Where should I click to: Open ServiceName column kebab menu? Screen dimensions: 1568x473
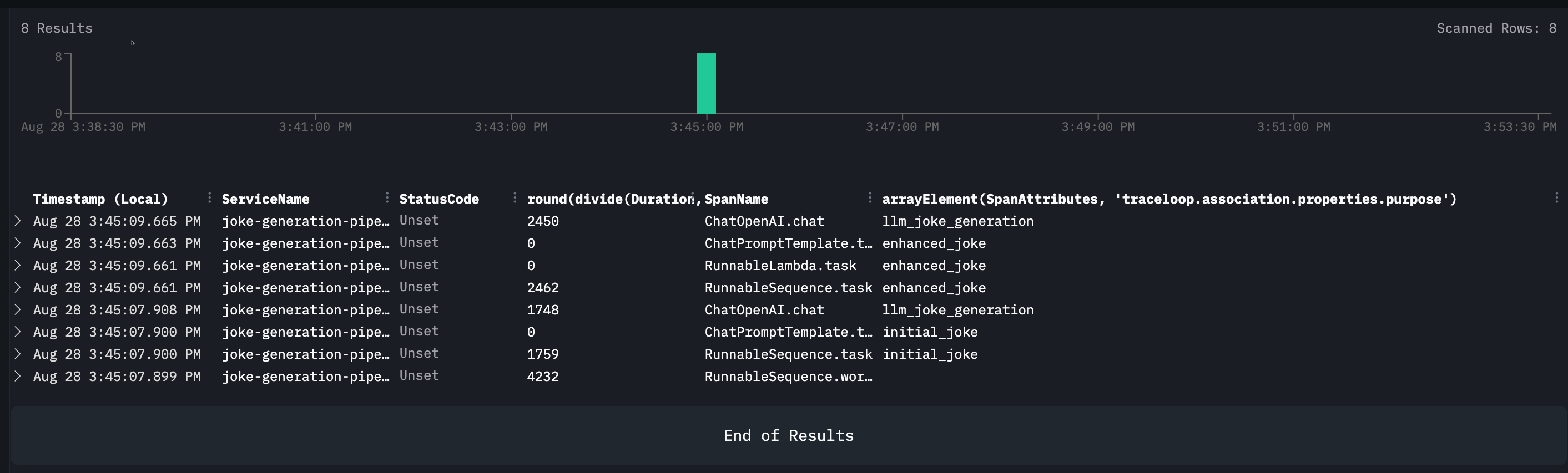(x=387, y=197)
